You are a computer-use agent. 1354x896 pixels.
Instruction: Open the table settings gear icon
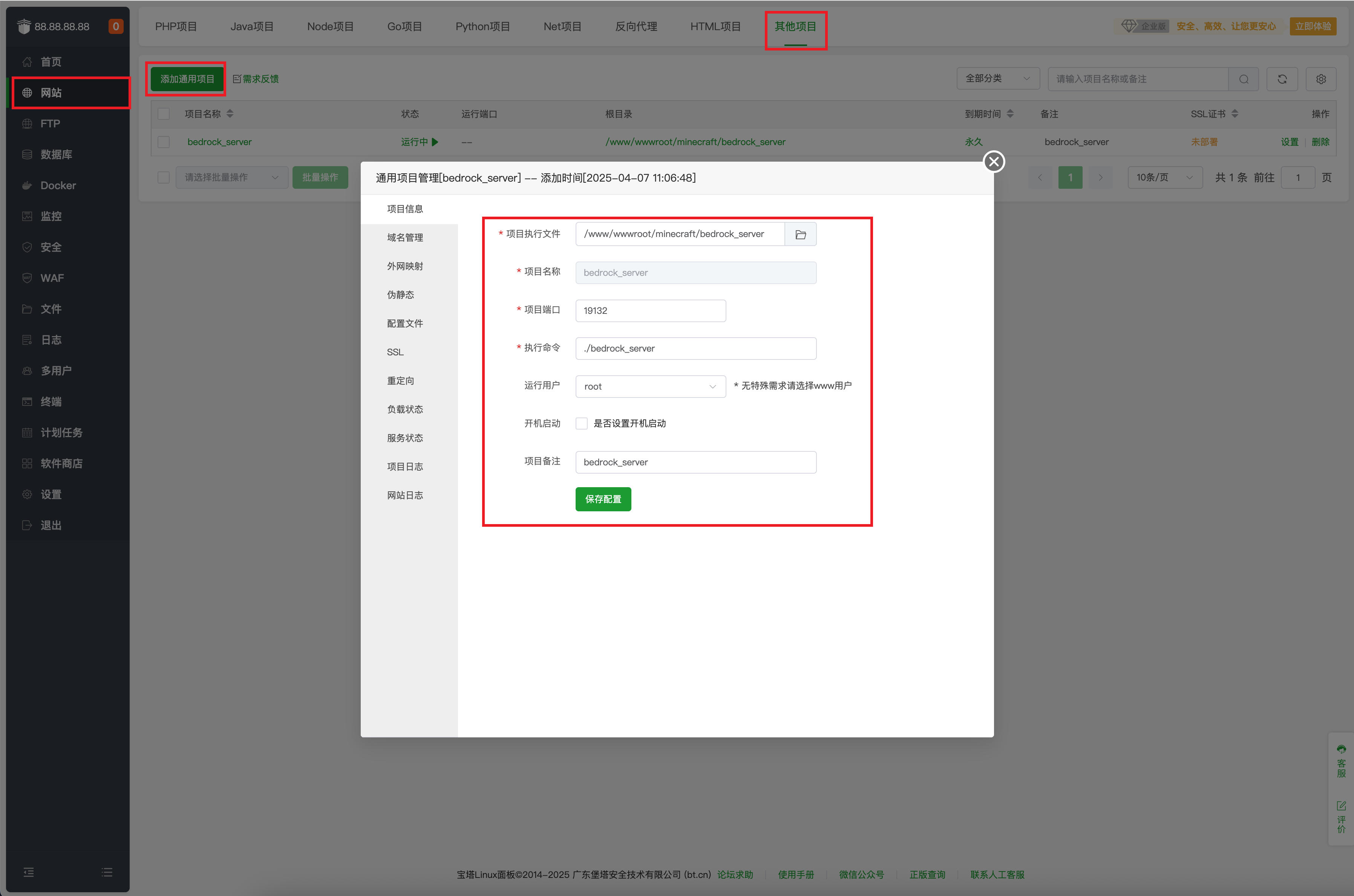(1321, 79)
